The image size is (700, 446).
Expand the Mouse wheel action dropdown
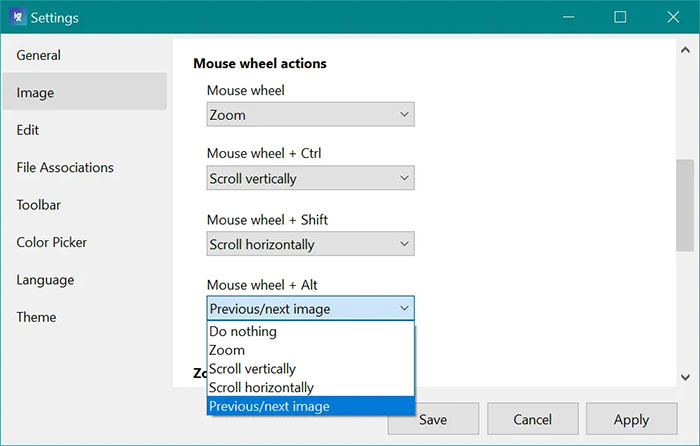point(310,115)
